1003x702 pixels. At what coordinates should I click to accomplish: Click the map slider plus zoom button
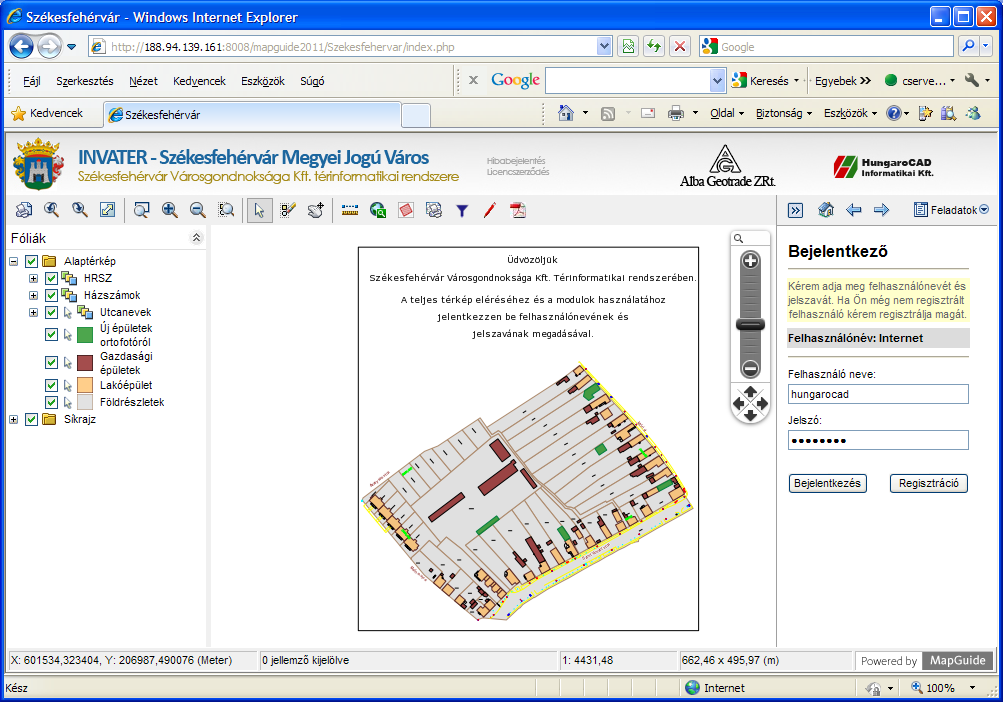coord(750,260)
